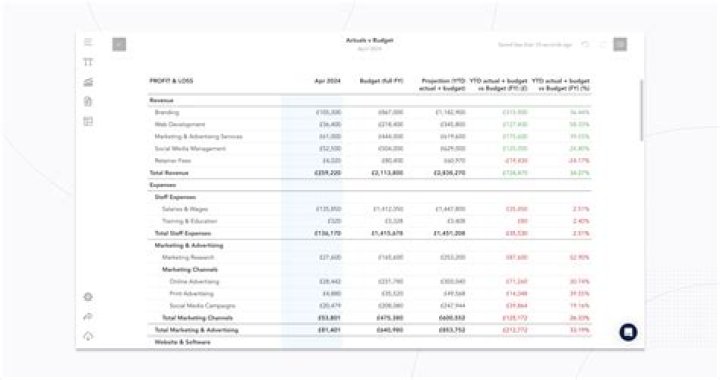Image resolution: width=720 pixels, height=380 pixels.
Task: Click the Apr 2024 column header
Action: coord(327,81)
